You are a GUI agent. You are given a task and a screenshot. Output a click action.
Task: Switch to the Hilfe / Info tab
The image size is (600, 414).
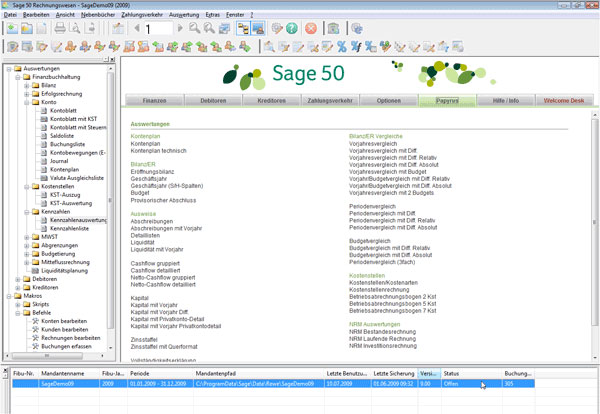505,101
